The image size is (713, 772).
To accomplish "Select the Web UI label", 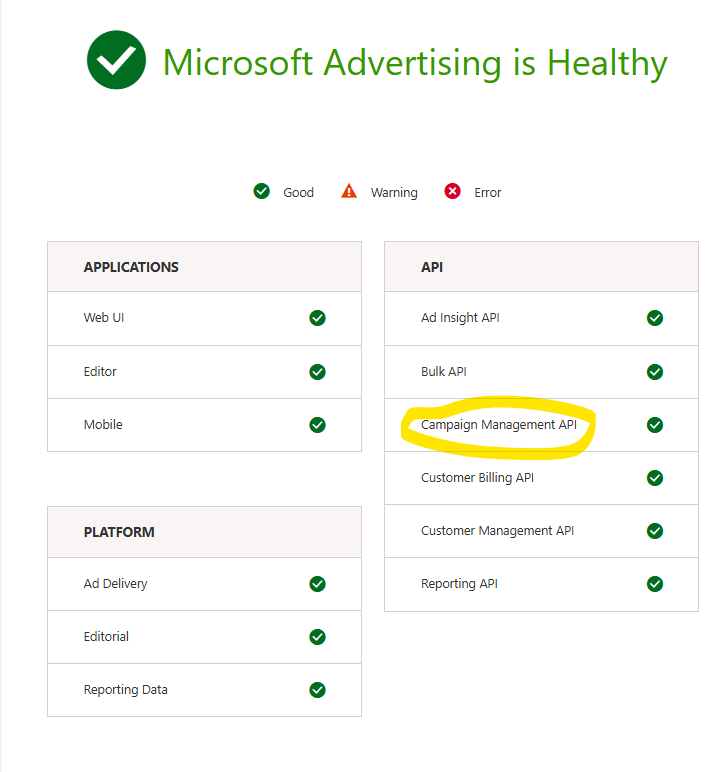I will click(104, 318).
